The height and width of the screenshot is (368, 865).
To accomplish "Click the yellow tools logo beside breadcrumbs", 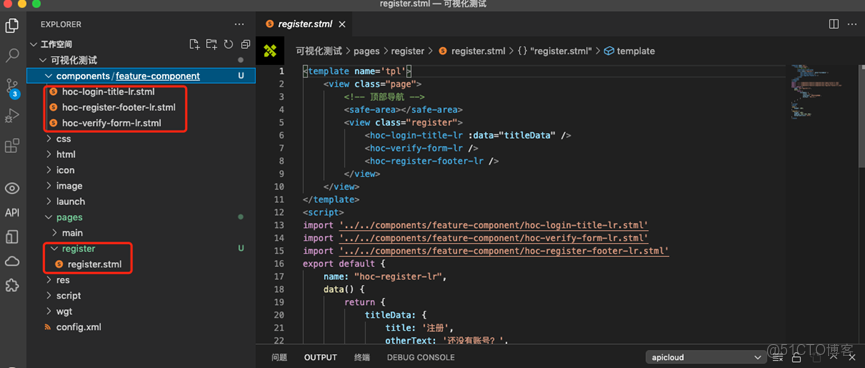I will pos(270,51).
